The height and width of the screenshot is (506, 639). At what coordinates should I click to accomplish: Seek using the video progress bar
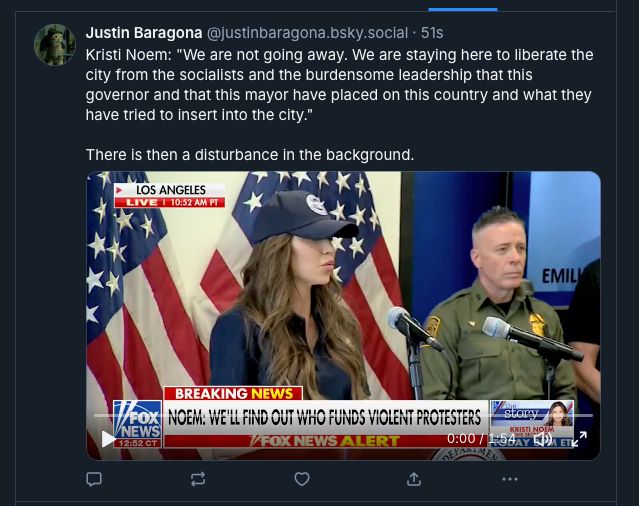click(340, 415)
